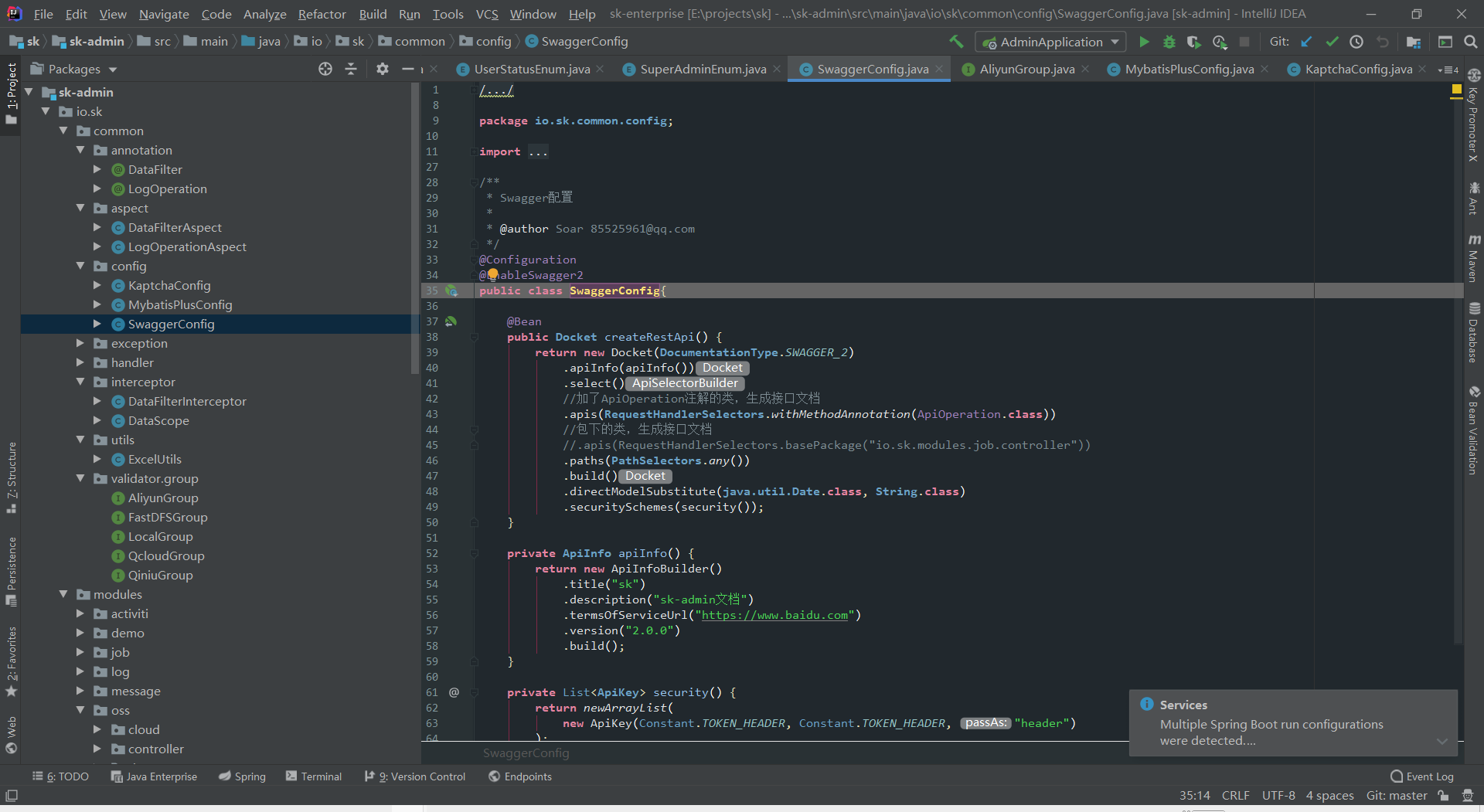
Task: Show Git history clock icon
Action: [x=1356, y=42]
